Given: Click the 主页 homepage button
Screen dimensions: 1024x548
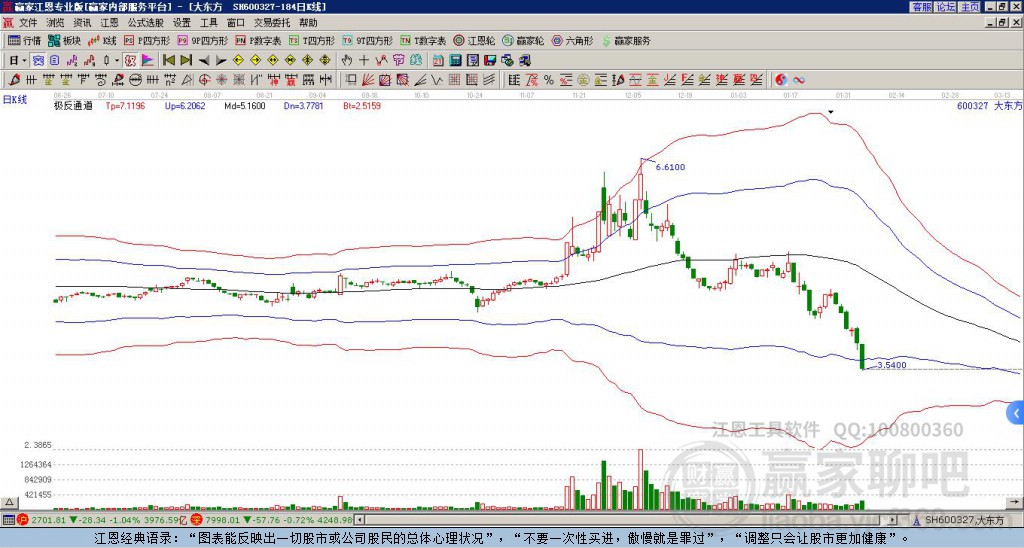Looking at the screenshot, I should (x=970, y=7).
